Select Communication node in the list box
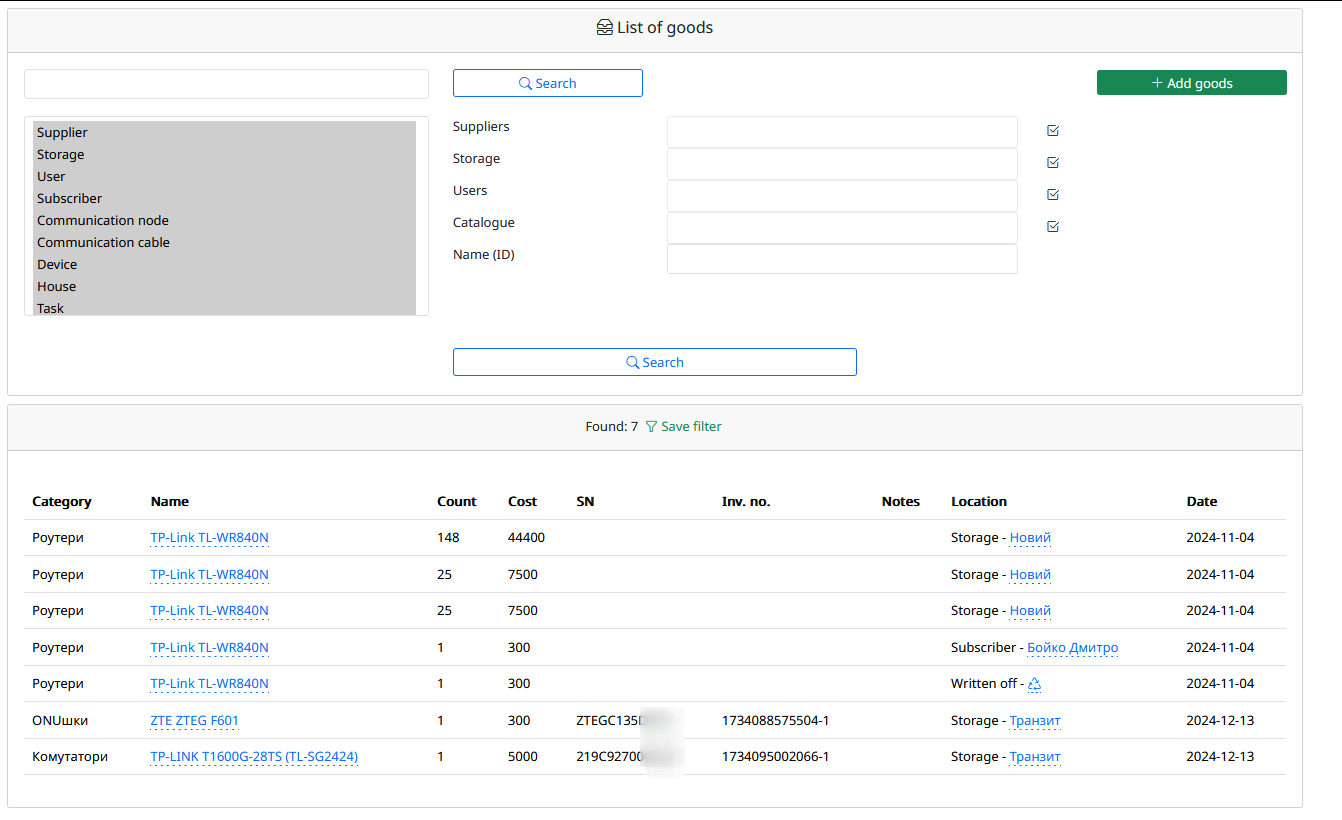 [x=224, y=220]
